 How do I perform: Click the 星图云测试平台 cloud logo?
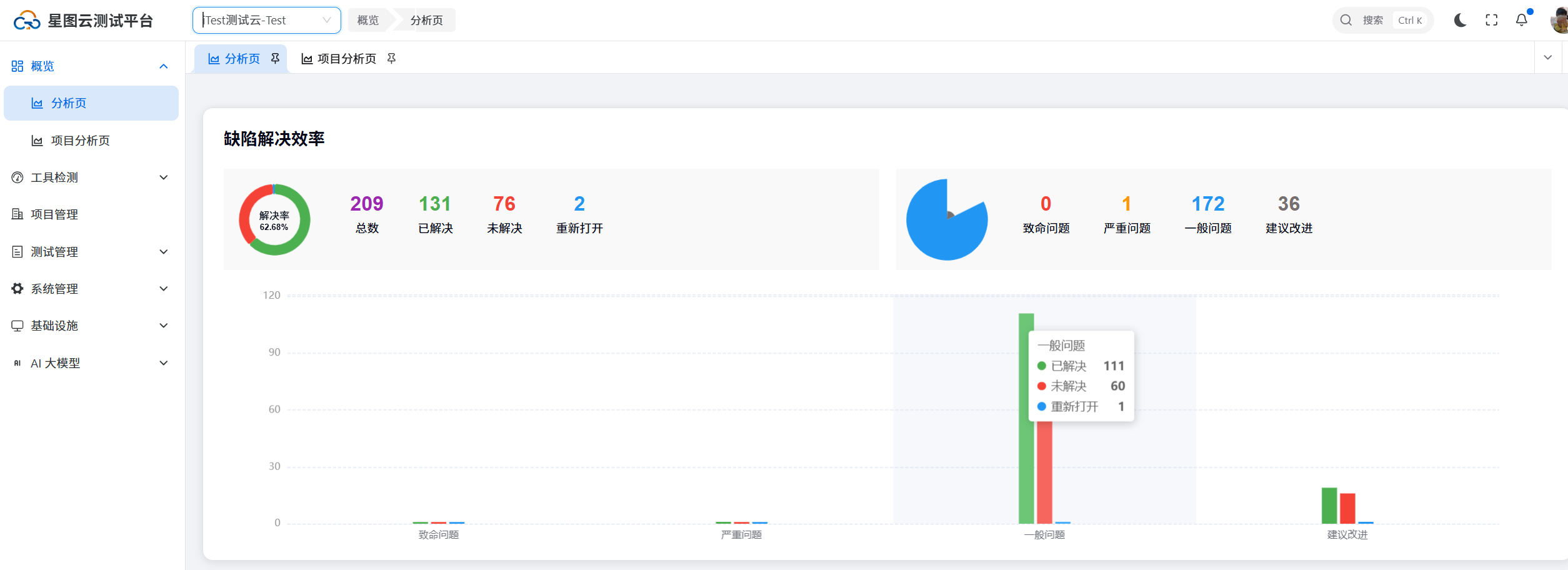tap(27, 21)
